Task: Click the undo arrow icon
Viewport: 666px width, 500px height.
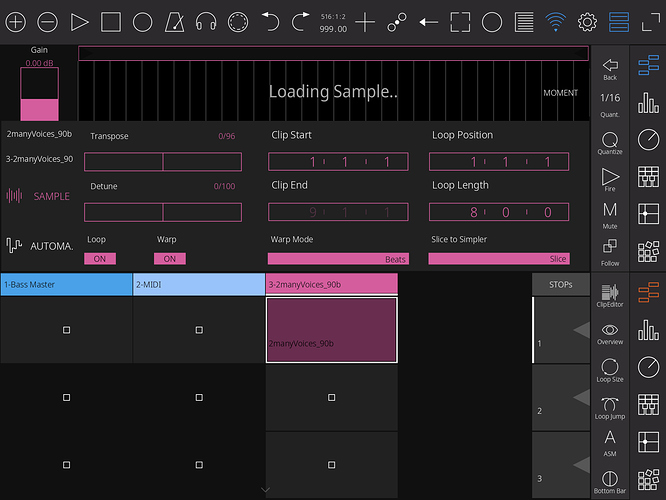Action: pos(270,21)
